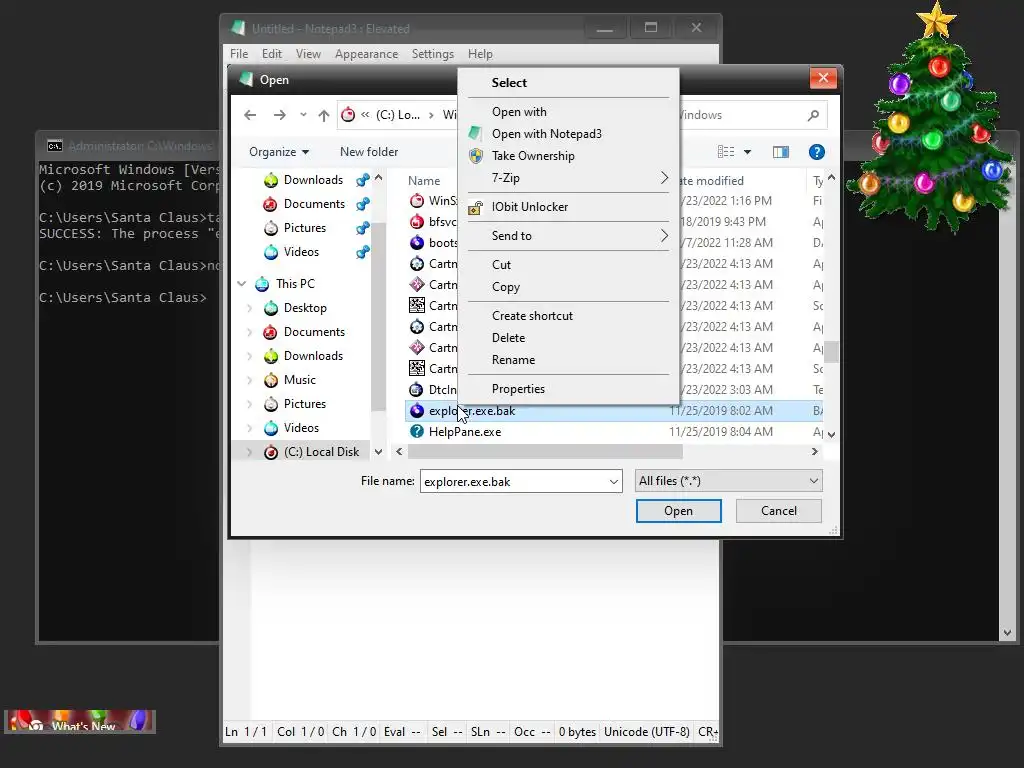Click the search magnifier icon in the Open dialog
This screenshot has height=768, width=1024.
pos(813,115)
